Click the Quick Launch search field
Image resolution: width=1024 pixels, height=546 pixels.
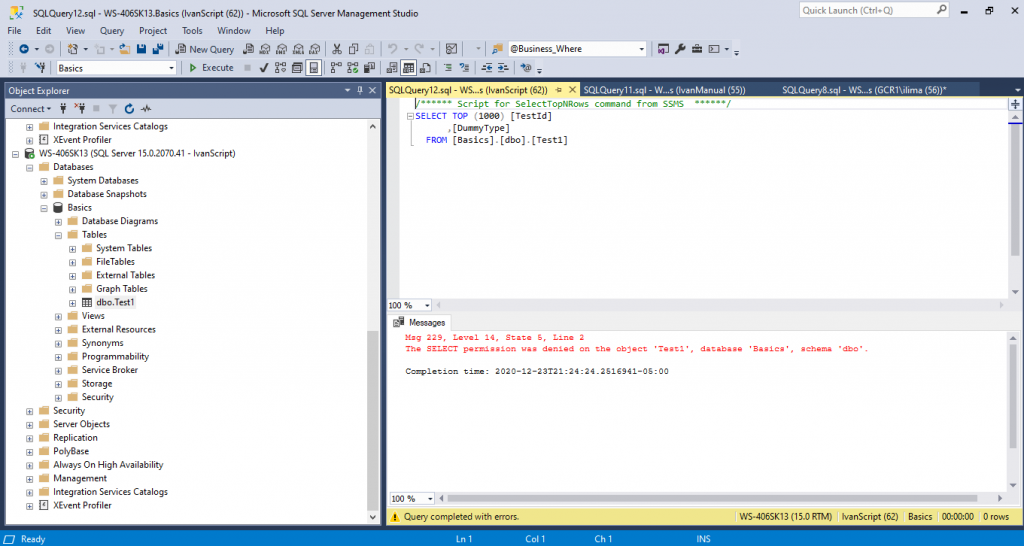874,10
